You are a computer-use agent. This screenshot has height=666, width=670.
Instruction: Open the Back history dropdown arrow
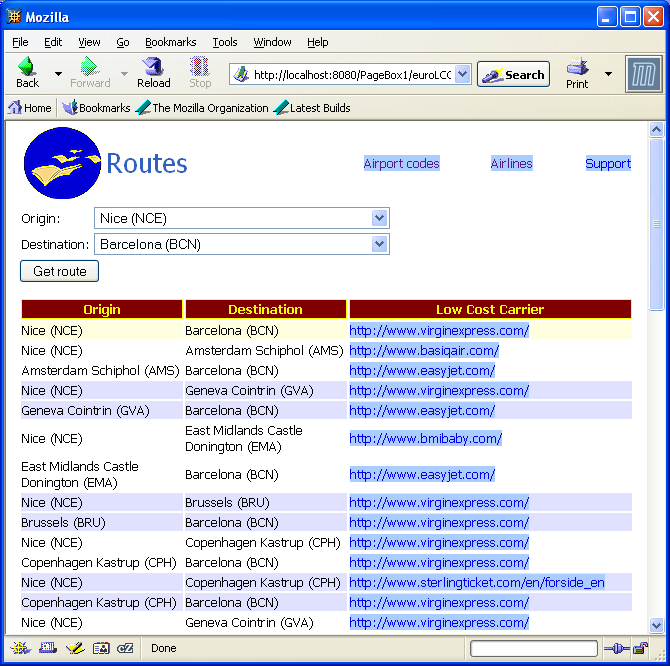coord(59,73)
